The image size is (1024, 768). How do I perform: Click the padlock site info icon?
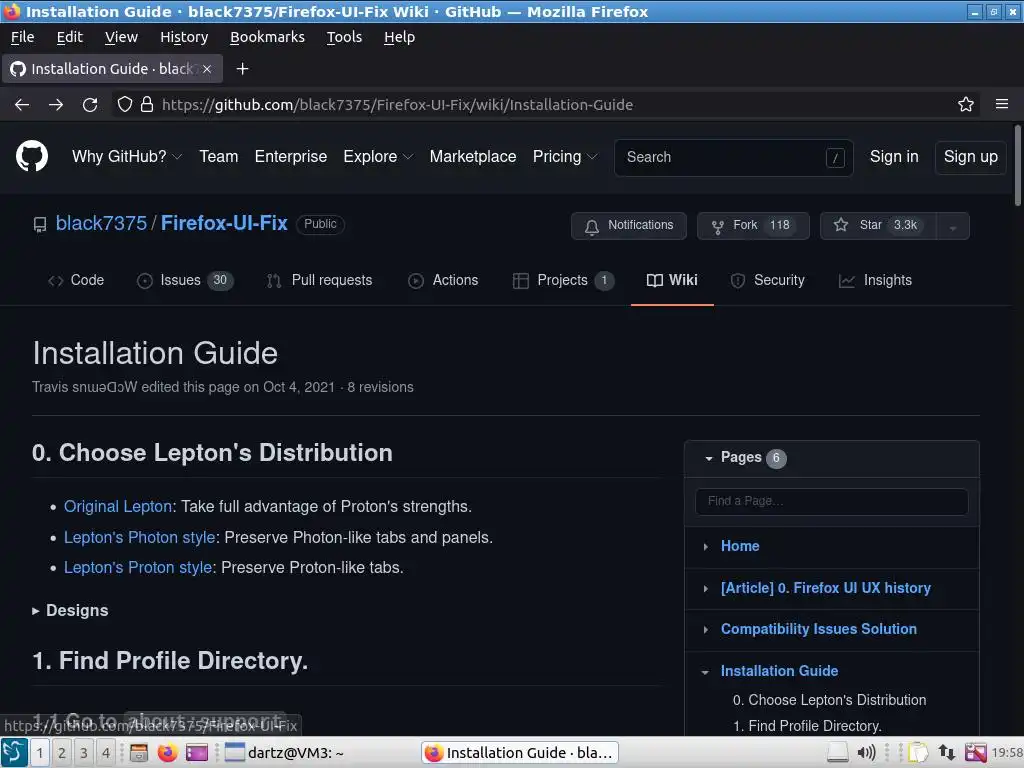(x=147, y=104)
